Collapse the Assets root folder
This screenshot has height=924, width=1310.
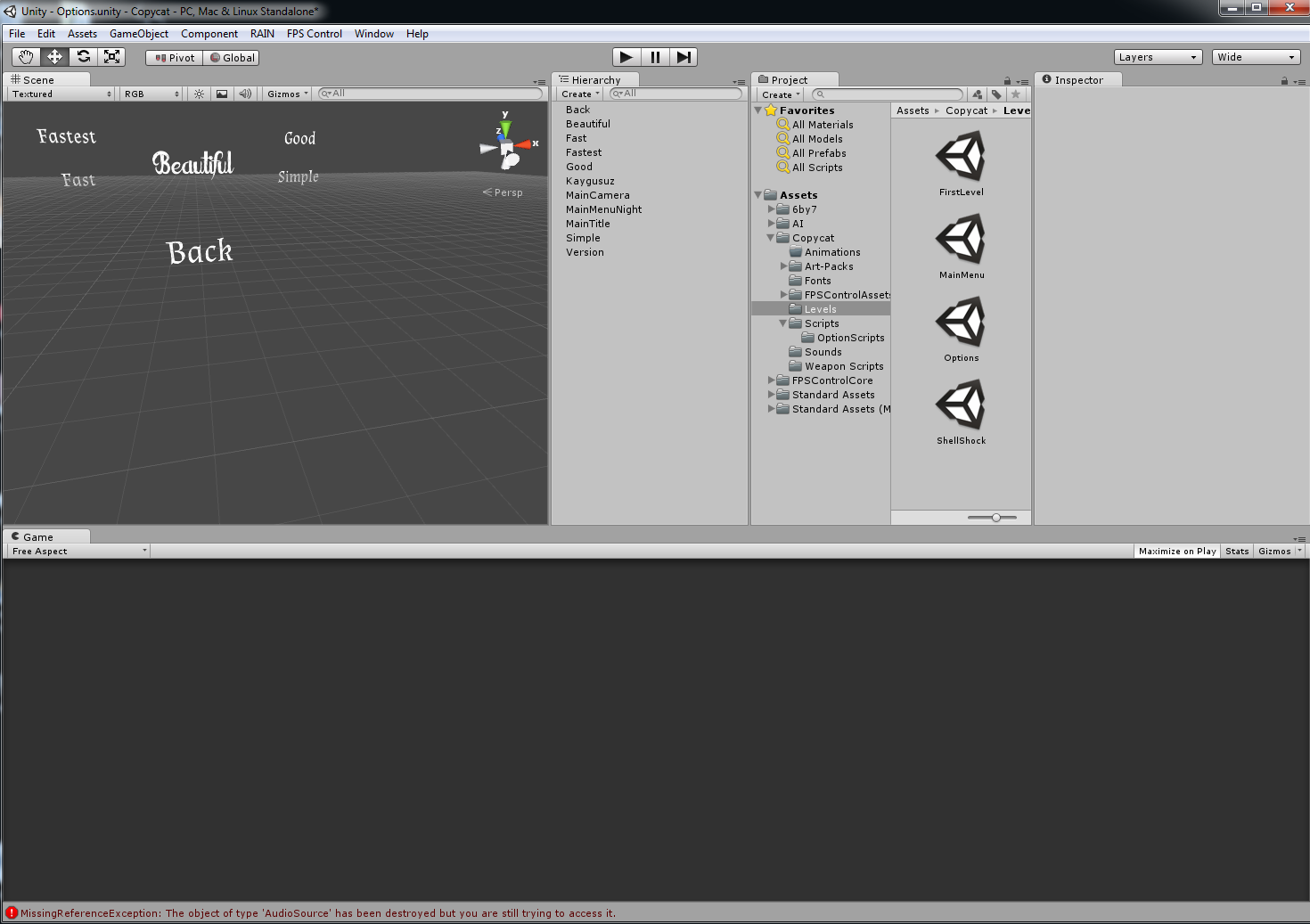[758, 194]
